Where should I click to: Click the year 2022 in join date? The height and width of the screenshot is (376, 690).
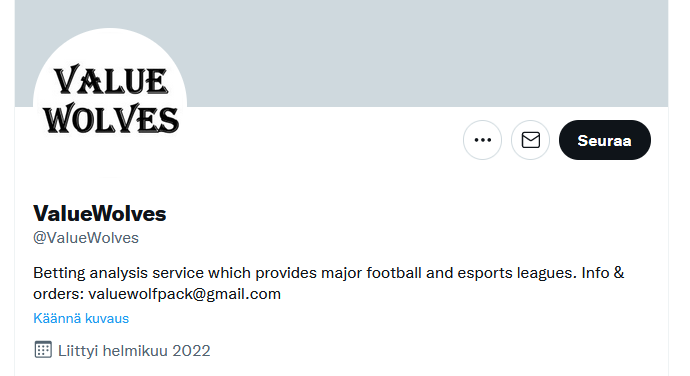pos(191,351)
